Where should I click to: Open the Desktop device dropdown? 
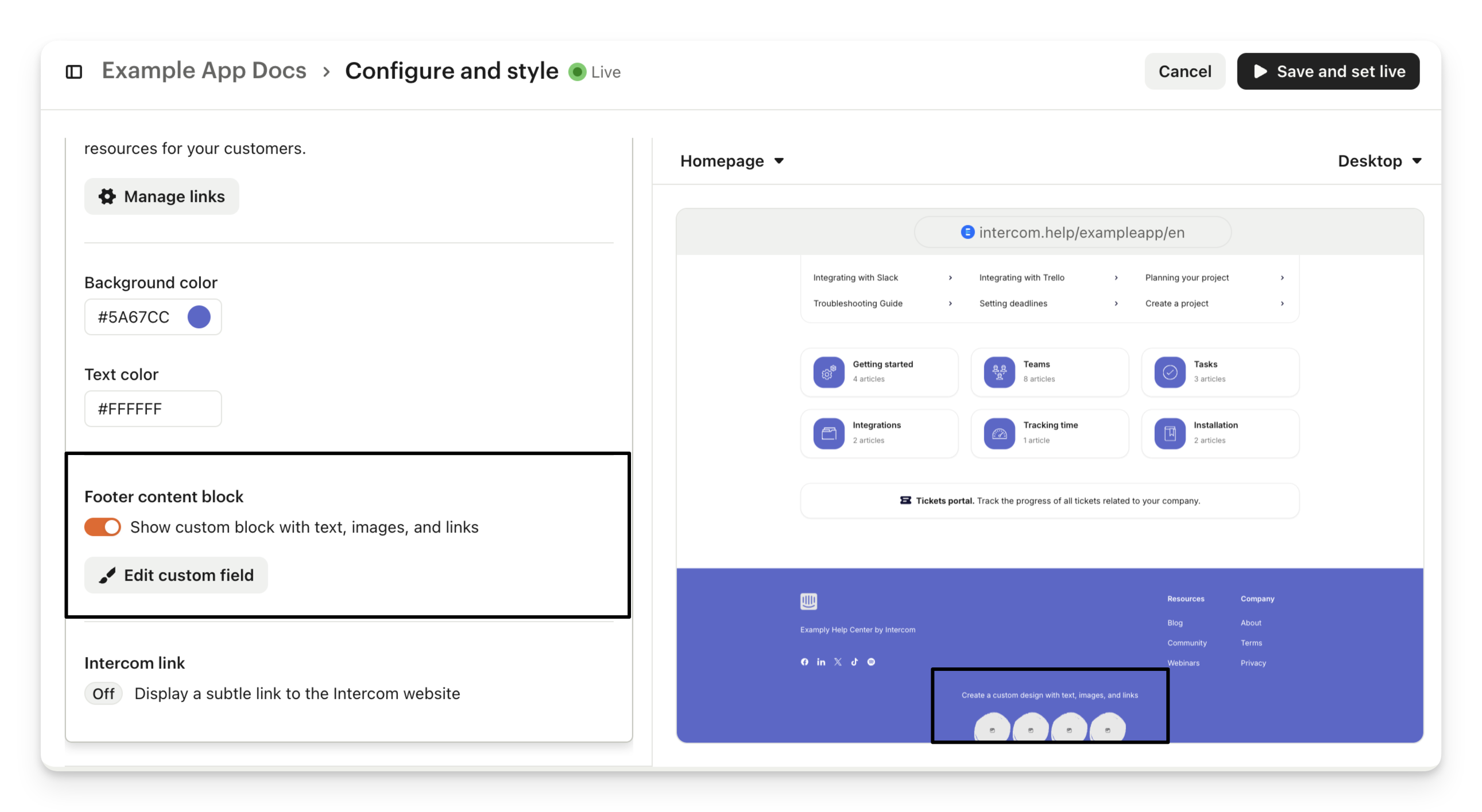[x=1379, y=161]
